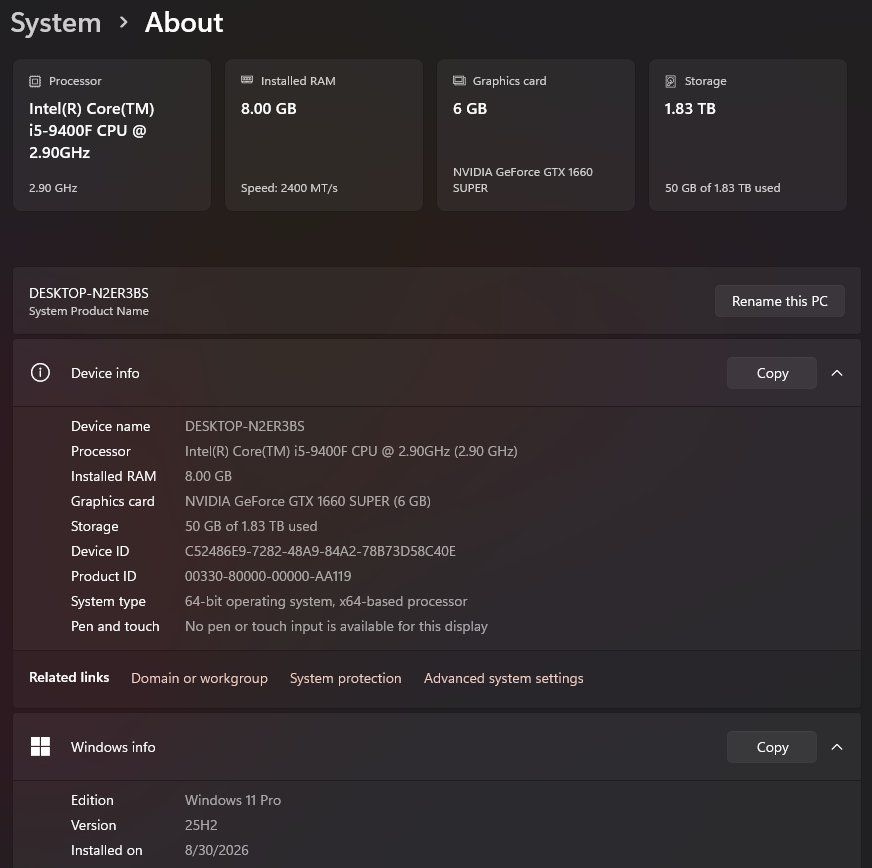Viewport: 872px width, 868px height.
Task: Open the Storage summary card
Action: [747, 135]
